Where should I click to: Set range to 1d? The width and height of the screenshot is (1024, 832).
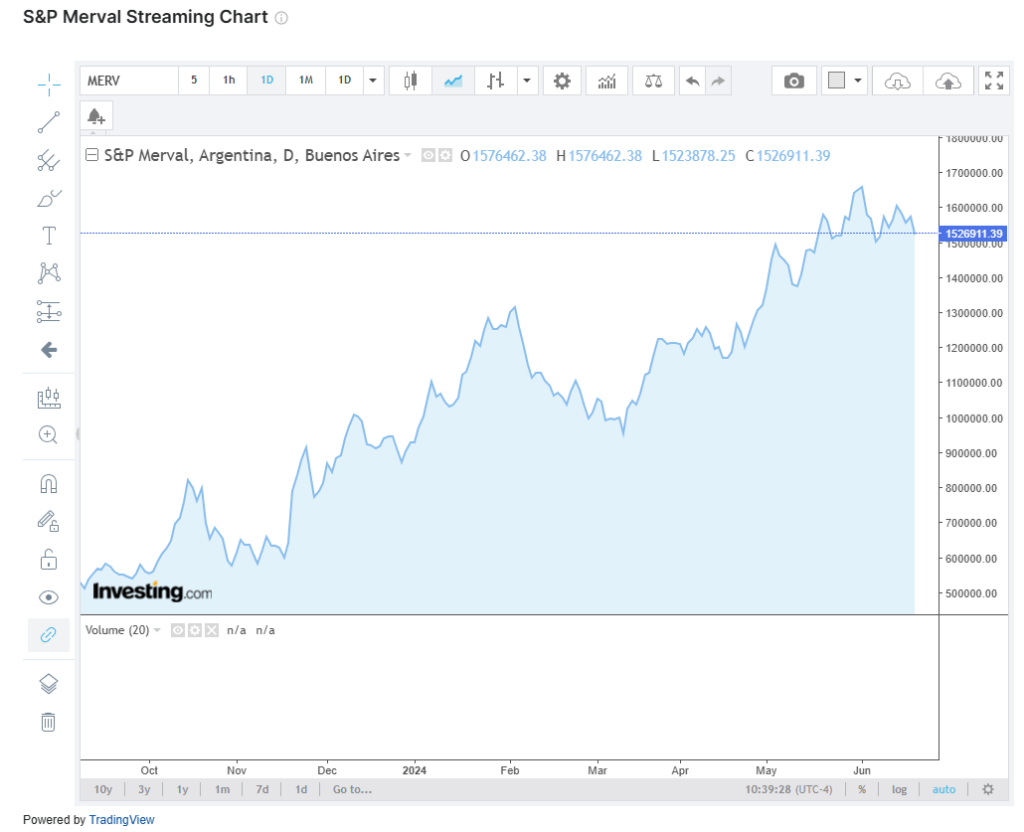click(x=300, y=790)
